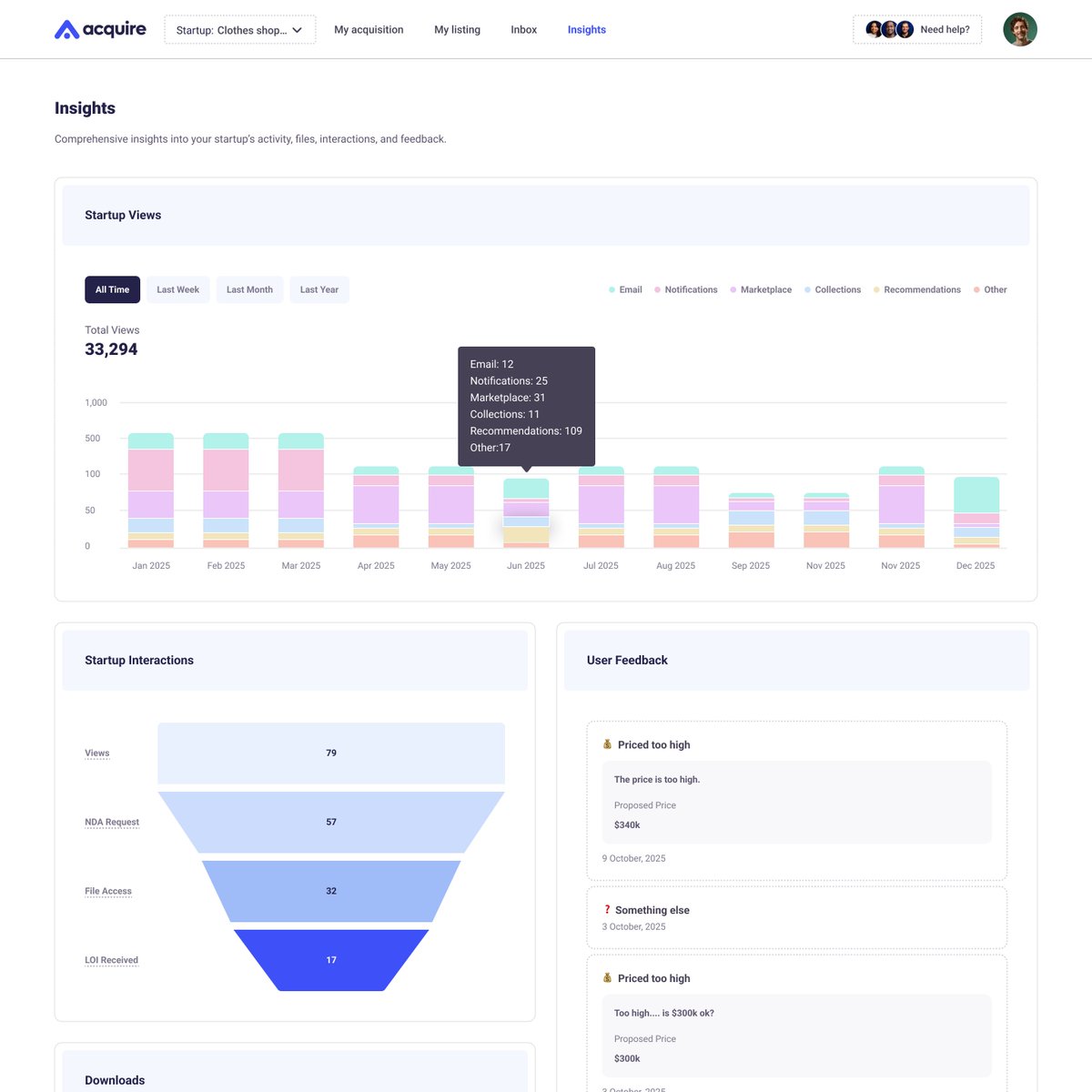
Task: Open the user profile avatar
Action: pos(1020,29)
